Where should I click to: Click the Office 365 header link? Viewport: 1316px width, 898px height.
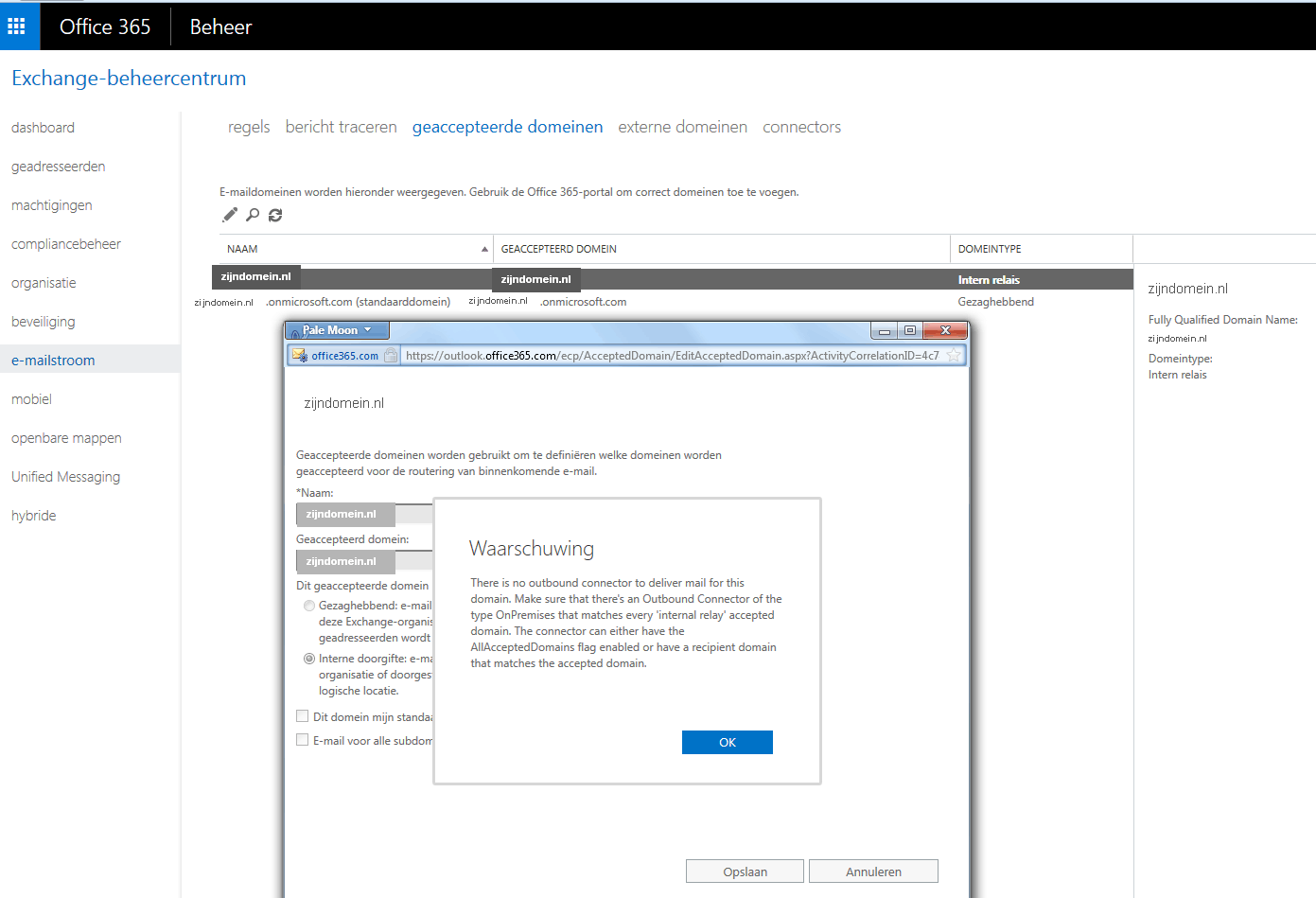[x=105, y=26]
